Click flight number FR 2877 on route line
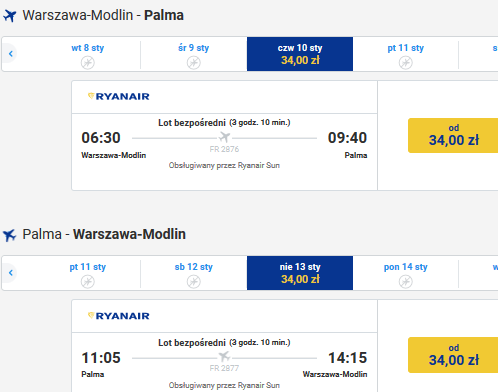498x392 pixels. pyautogui.click(x=224, y=368)
